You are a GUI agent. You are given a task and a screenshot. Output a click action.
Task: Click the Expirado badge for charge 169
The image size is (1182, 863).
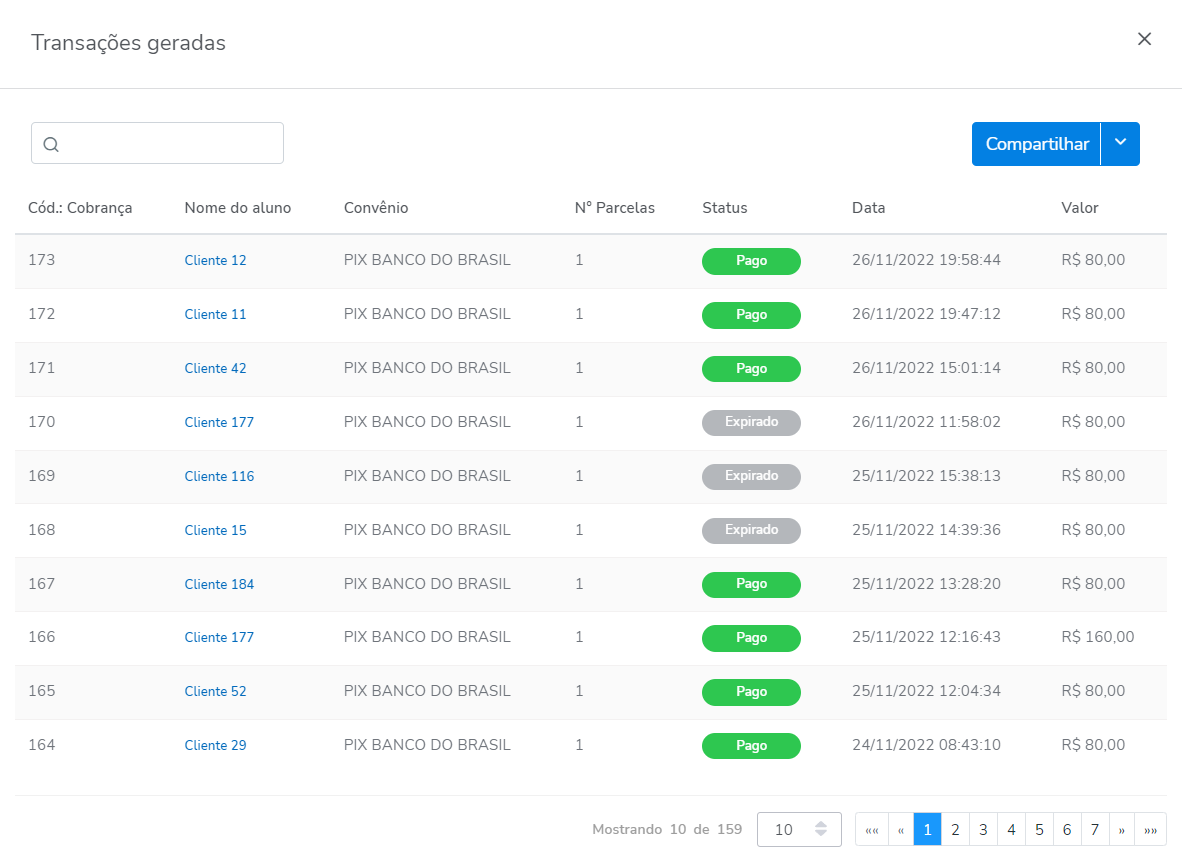pyautogui.click(x=751, y=476)
